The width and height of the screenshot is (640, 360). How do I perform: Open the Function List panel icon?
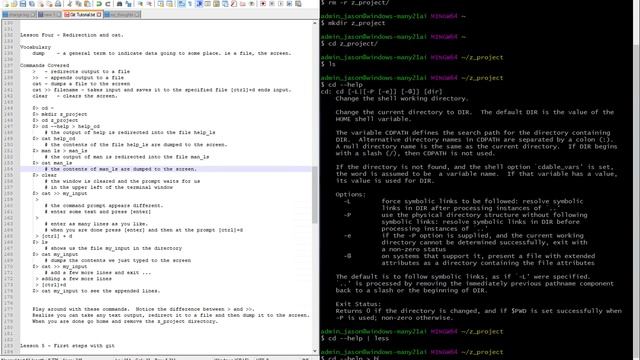pyautogui.click(x=233, y=4)
